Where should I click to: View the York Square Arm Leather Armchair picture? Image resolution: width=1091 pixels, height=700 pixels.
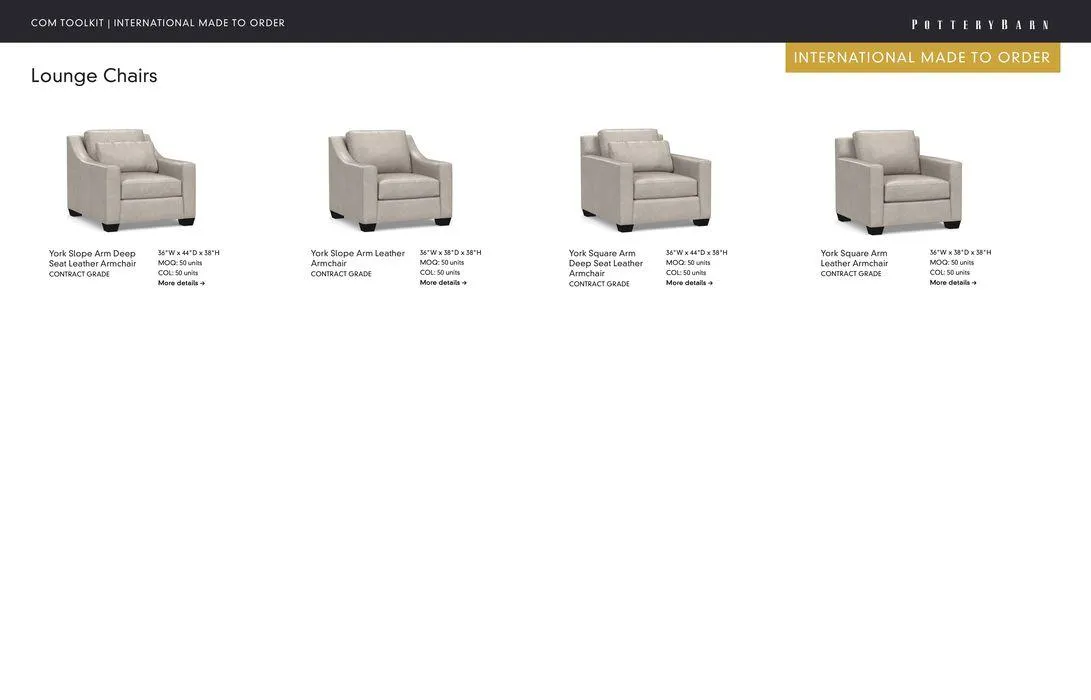pos(898,181)
